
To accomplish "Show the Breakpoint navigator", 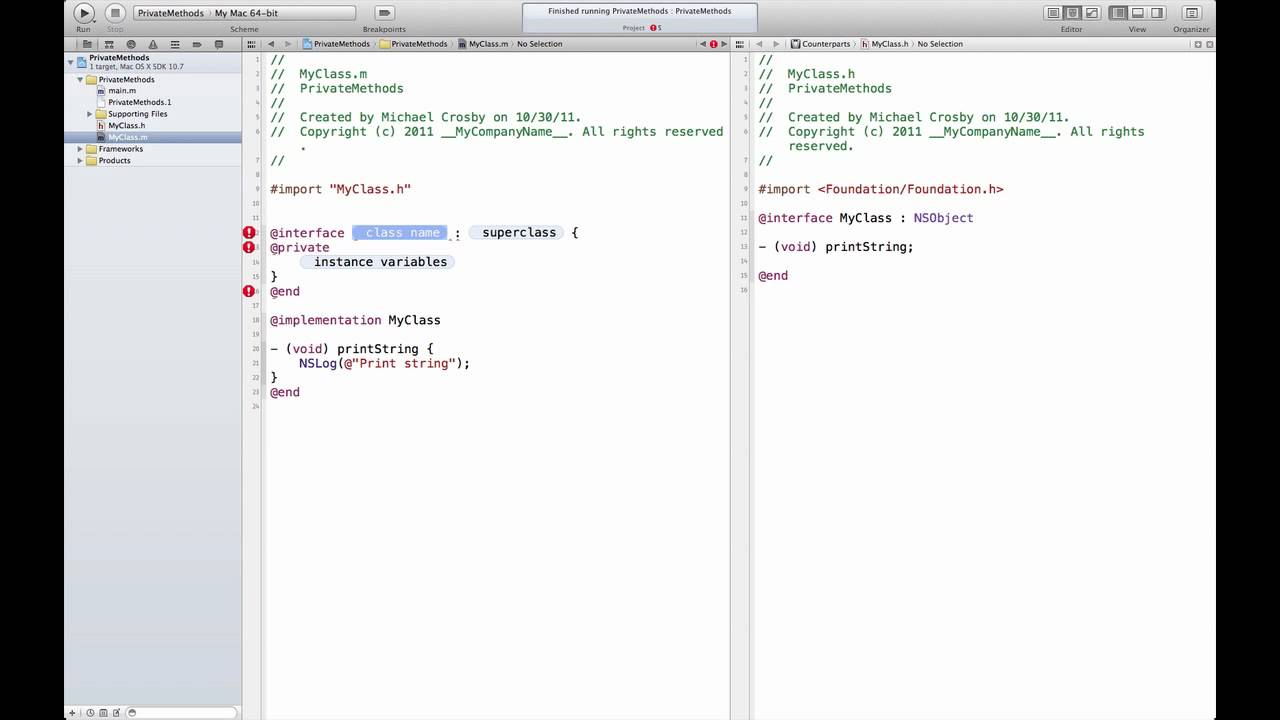I will coord(197,44).
